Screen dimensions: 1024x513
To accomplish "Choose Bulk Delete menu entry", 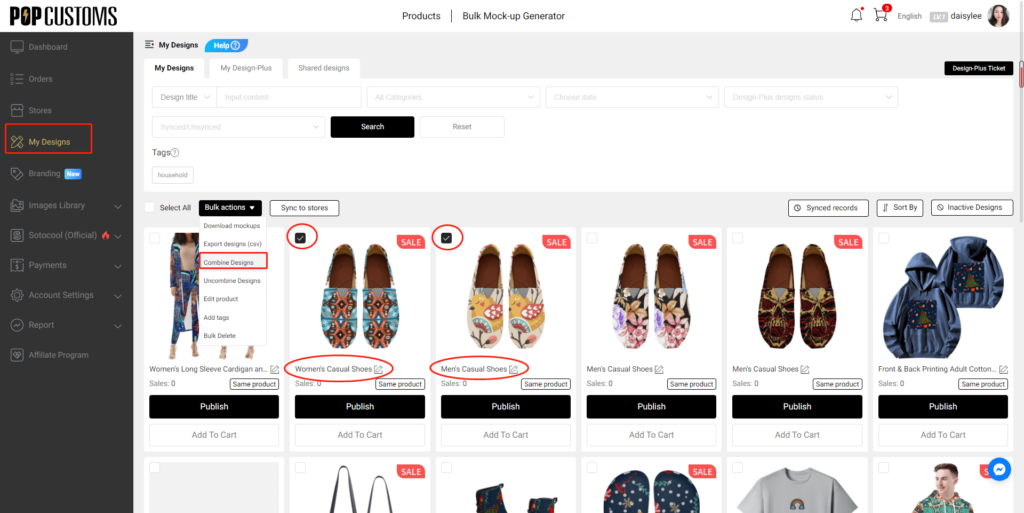I will pos(219,335).
